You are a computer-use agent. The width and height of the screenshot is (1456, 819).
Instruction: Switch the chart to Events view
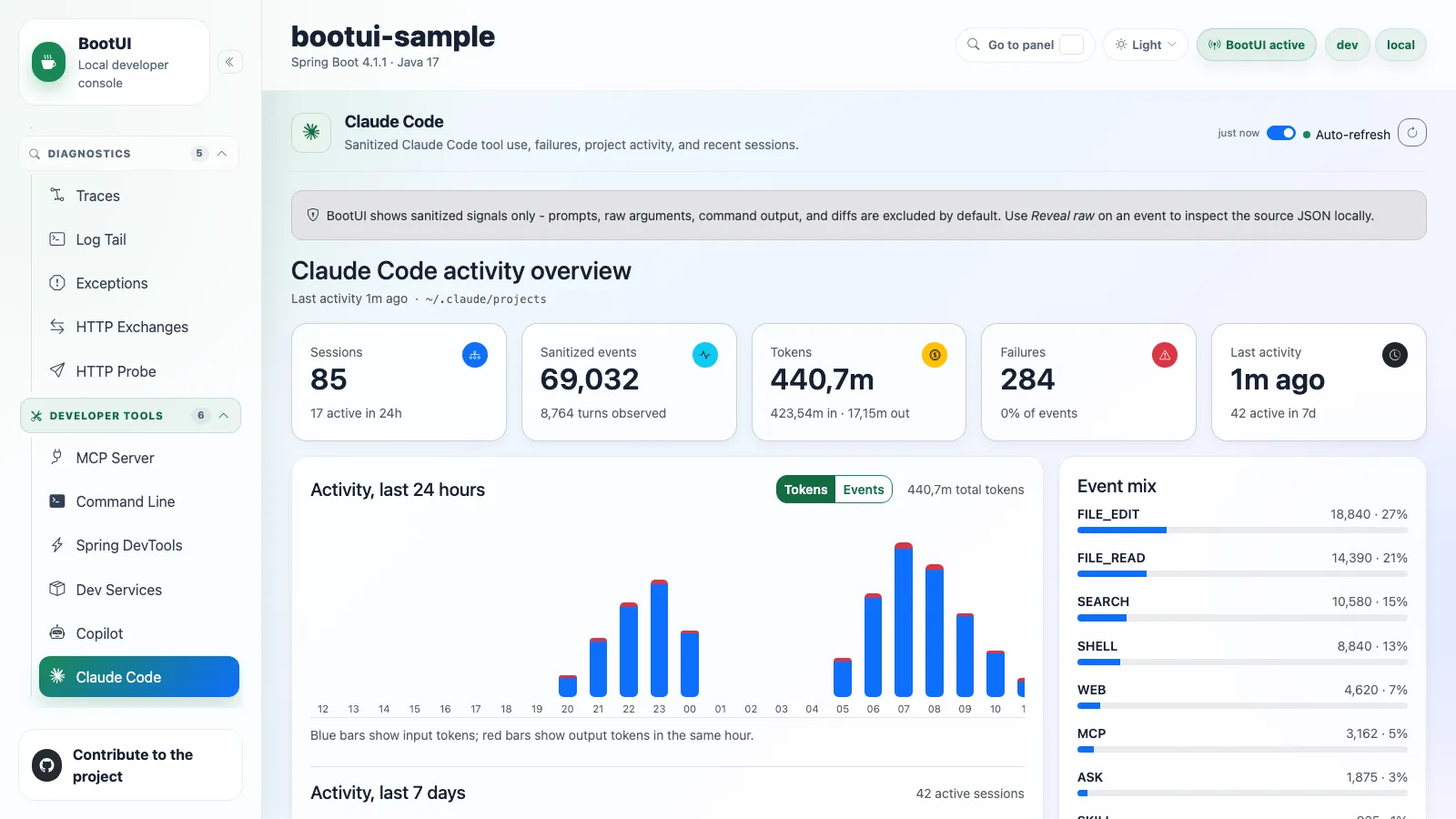863,490
